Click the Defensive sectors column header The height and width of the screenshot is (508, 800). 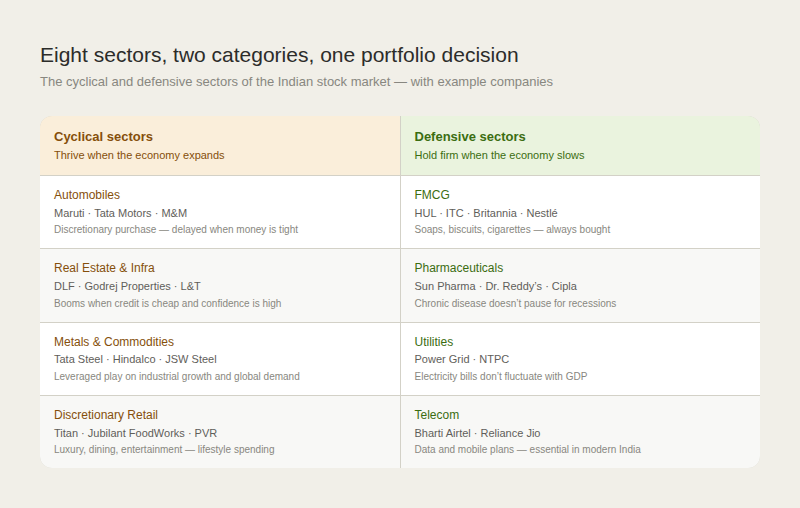click(x=580, y=146)
